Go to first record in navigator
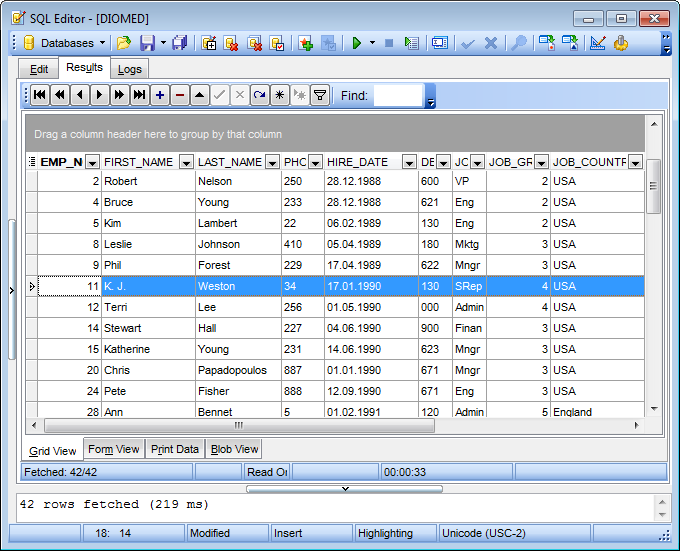Image resolution: width=680 pixels, height=551 pixels. (x=39, y=95)
